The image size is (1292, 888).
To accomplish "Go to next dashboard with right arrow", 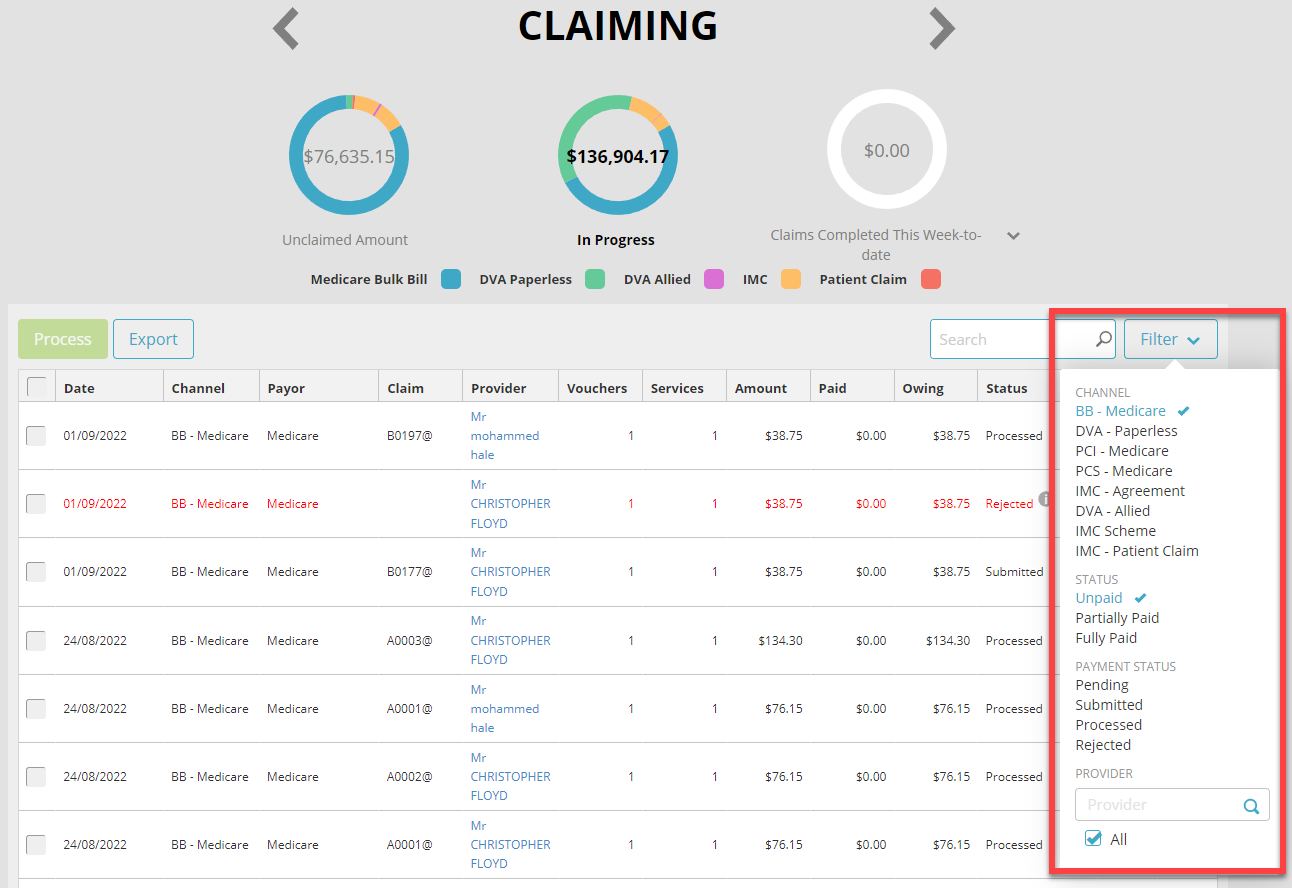I will point(942,28).
